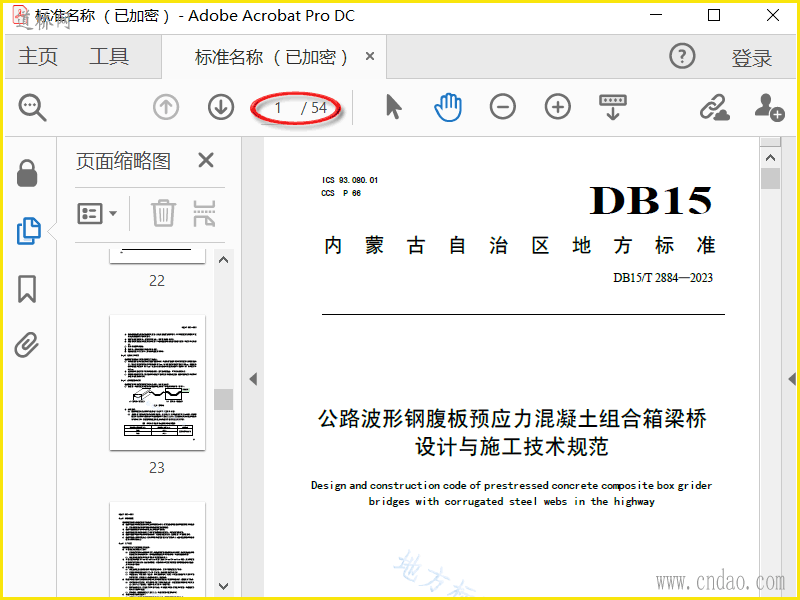Open the search/find tool magnifier icon

click(x=33, y=108)
